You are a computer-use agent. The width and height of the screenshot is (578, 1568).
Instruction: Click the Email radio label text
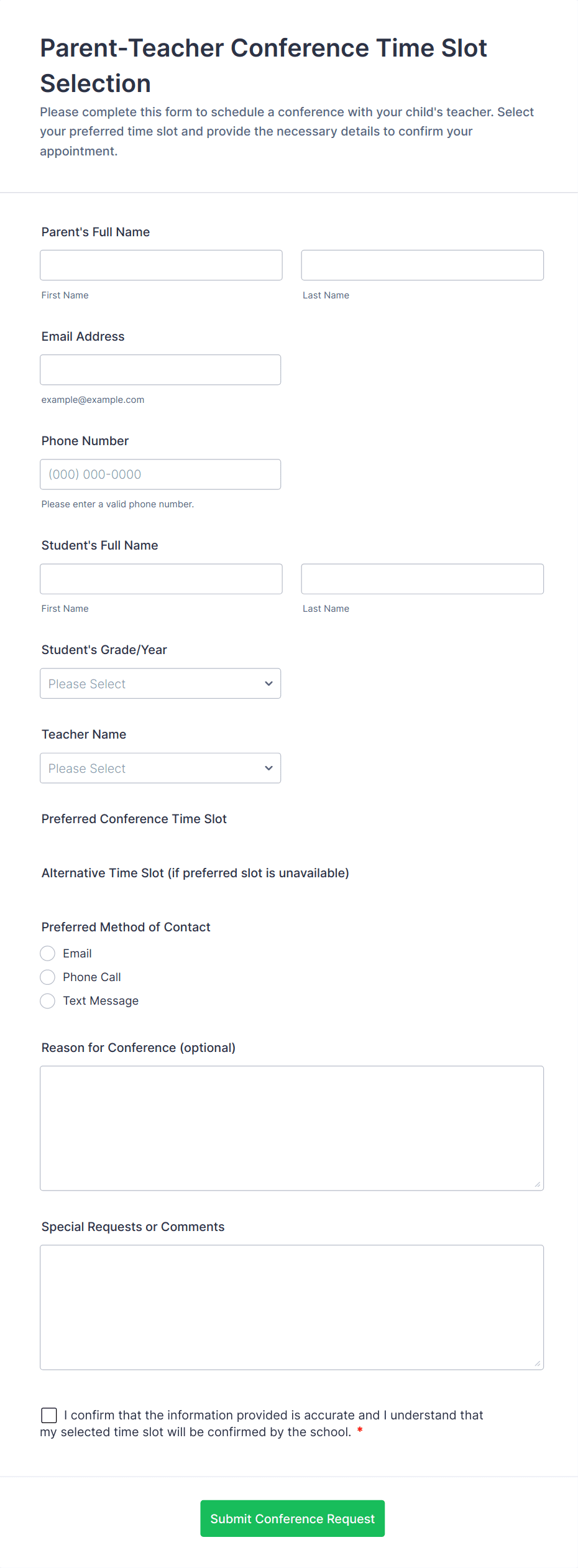click(x=77, y=953)
